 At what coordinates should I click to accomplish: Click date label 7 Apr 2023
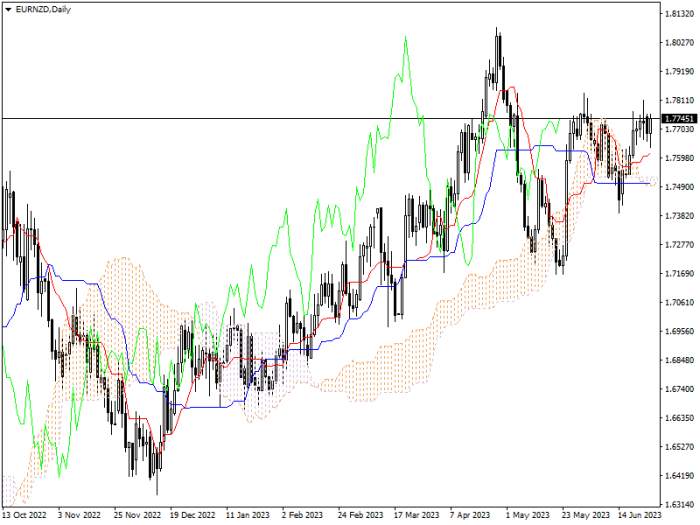(470, 515)
